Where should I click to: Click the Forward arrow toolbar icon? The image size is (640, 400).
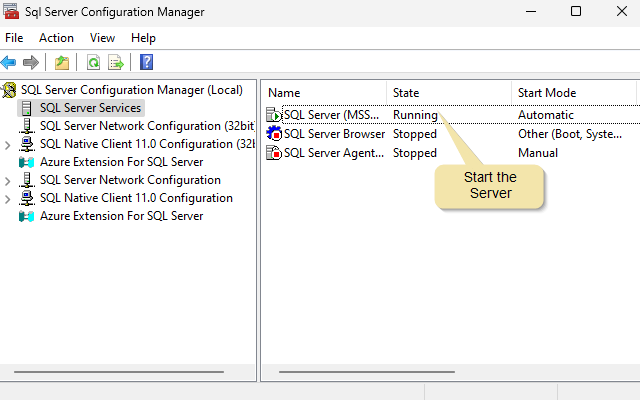coord(31,62)
